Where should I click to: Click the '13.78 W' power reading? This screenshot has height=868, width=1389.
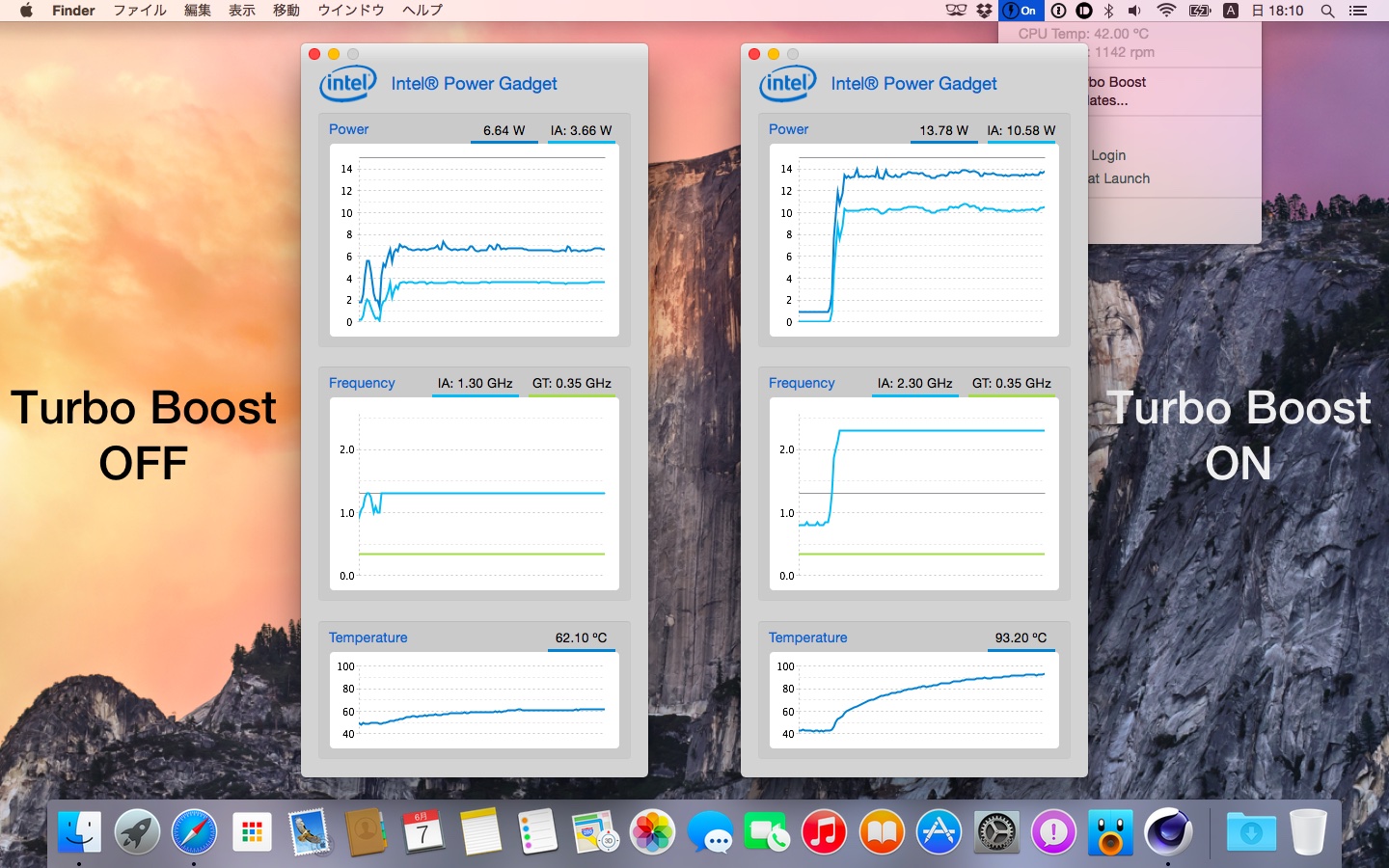coord(944,130)
